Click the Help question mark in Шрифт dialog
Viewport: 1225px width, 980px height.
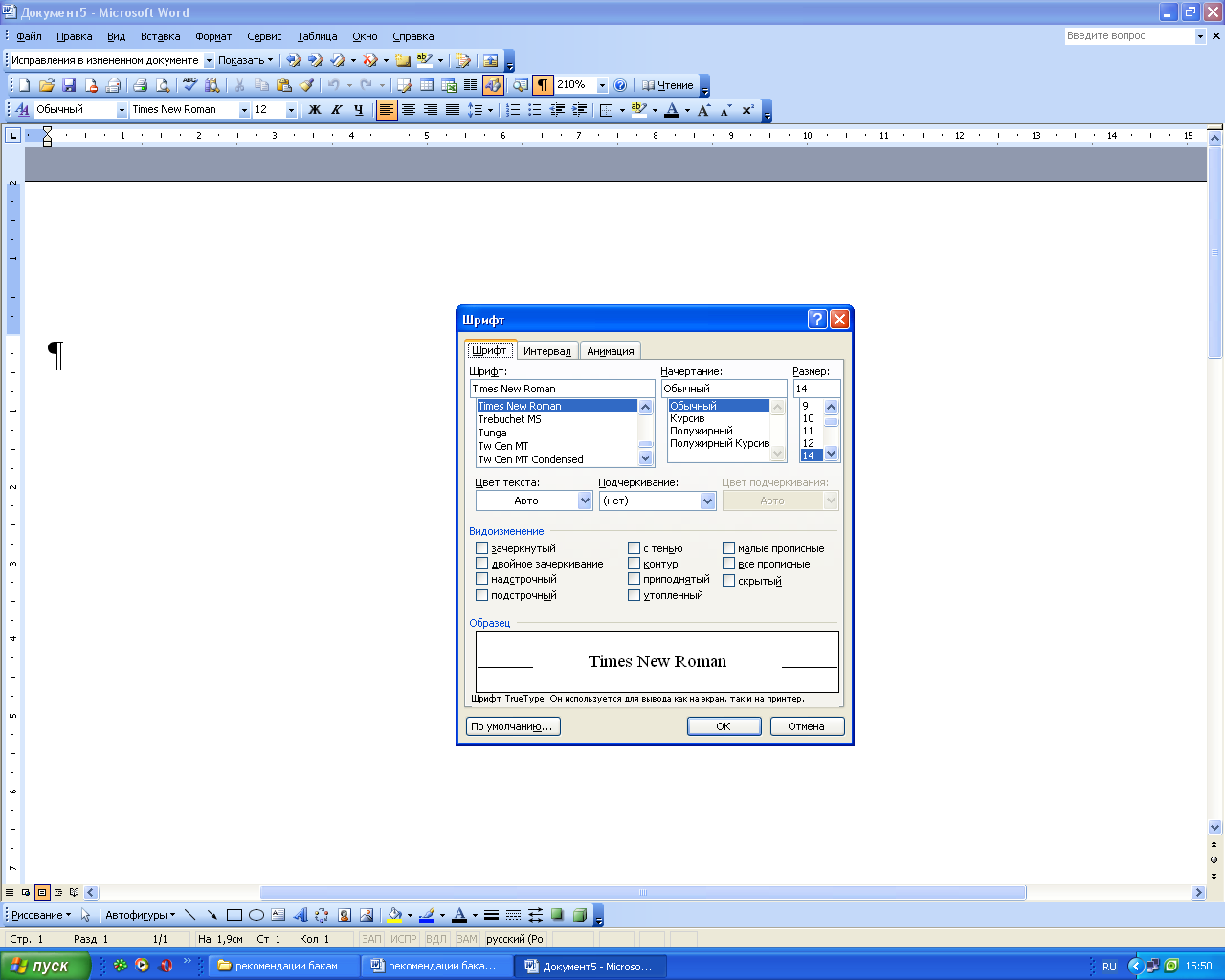coord(817,320)
